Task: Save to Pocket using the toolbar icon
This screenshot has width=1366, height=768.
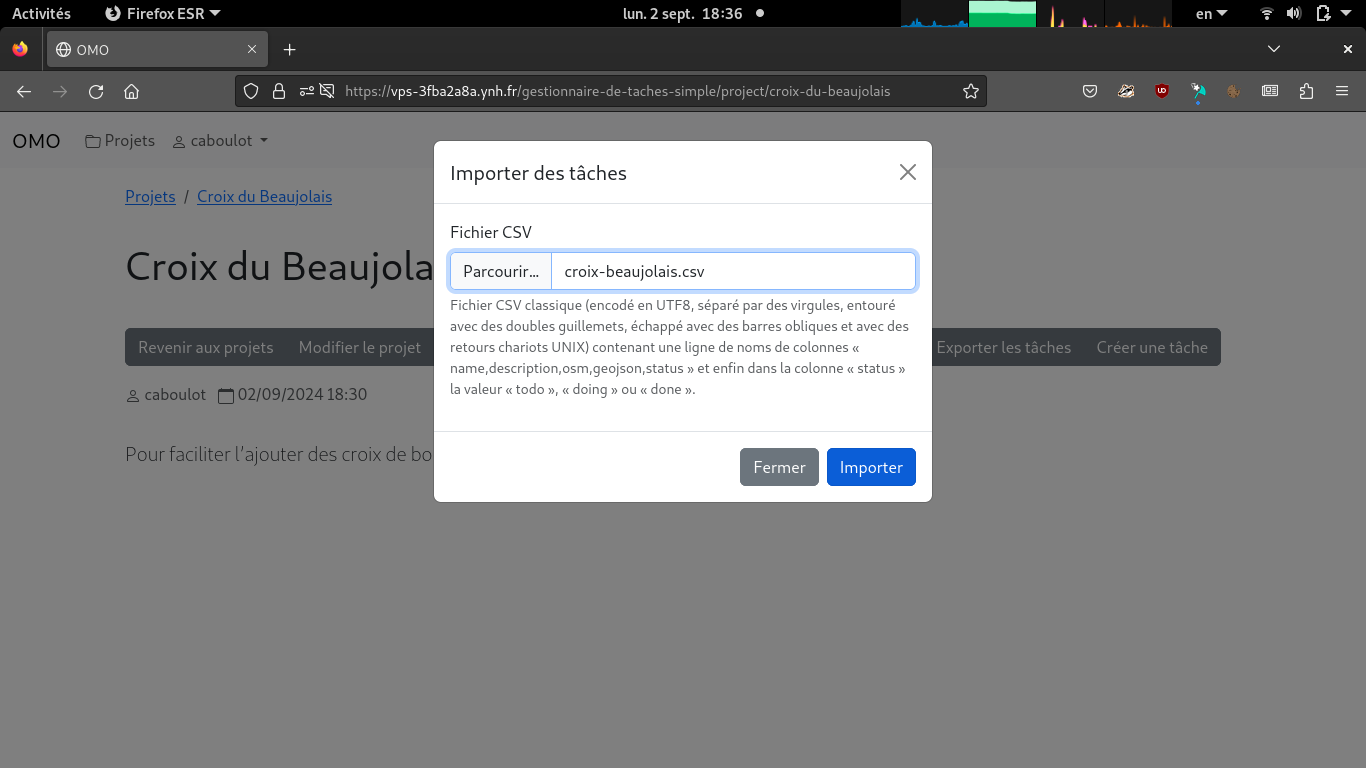Action: (1090, 91)
